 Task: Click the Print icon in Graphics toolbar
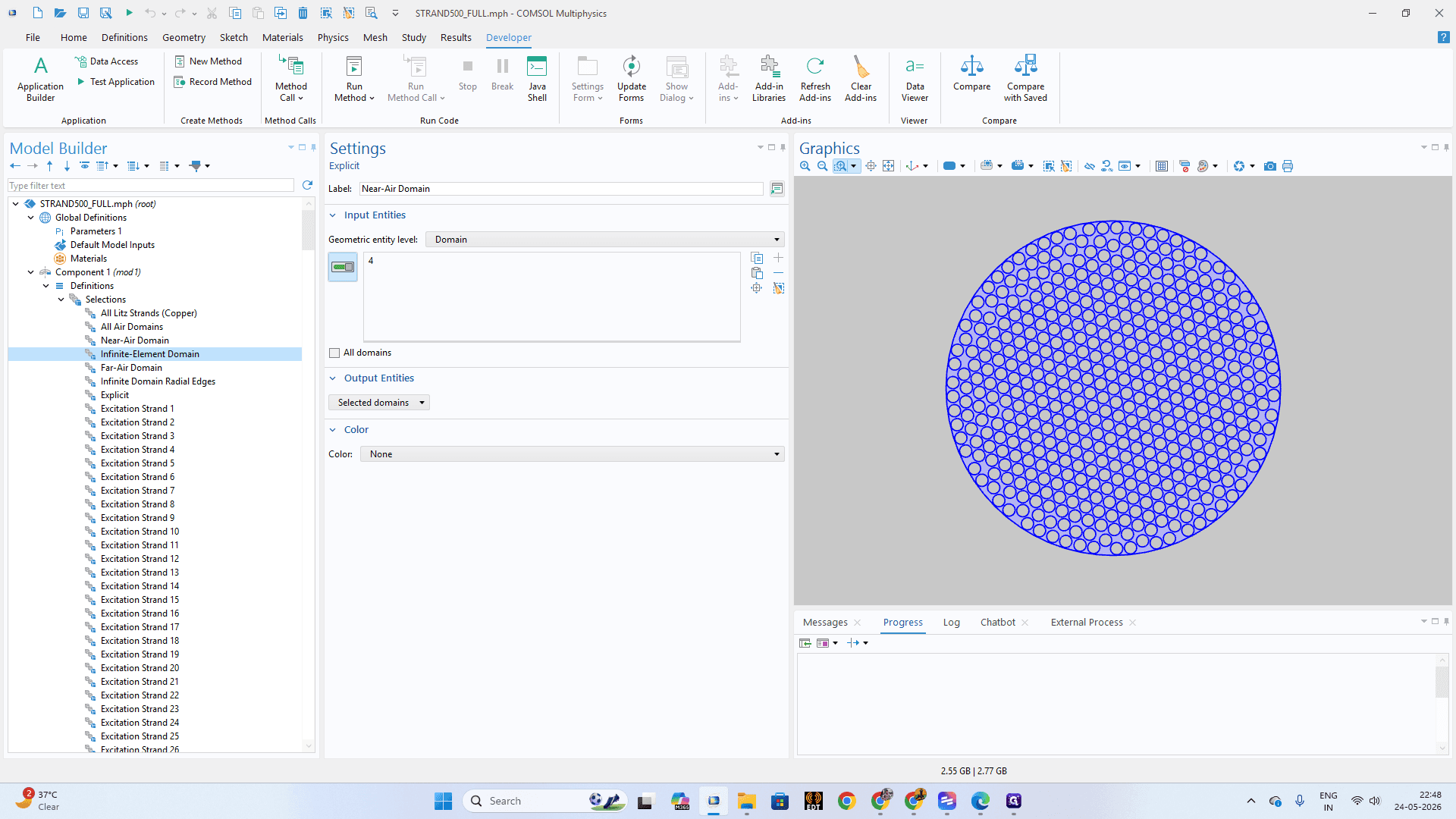coord(1288,166)
